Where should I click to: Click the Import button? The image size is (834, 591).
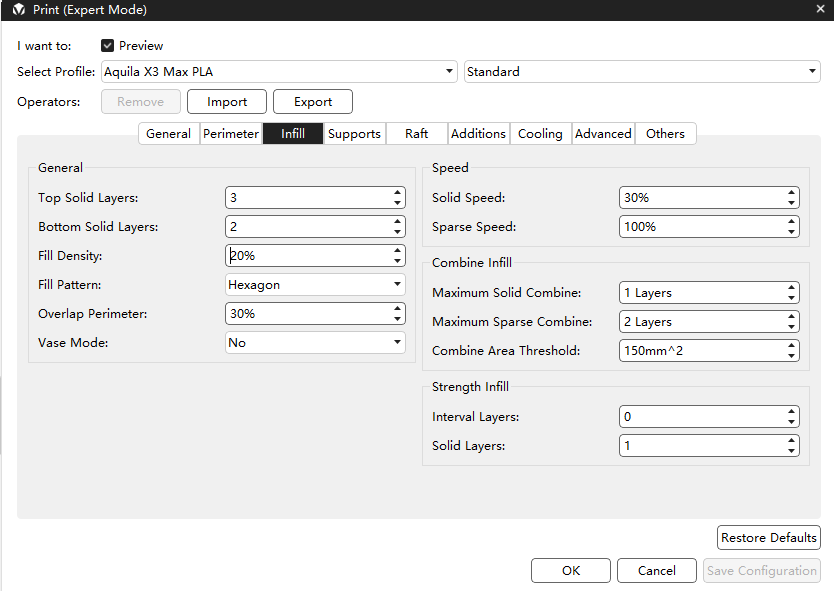point(227,102)
